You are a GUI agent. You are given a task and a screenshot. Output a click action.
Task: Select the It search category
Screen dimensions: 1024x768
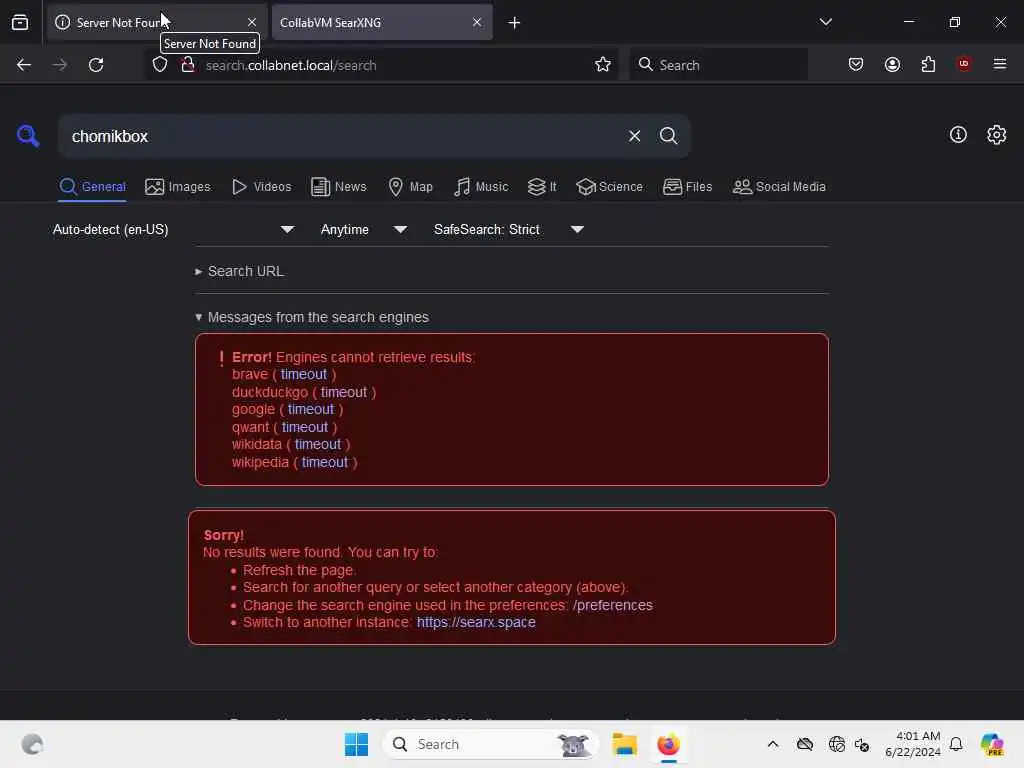(x=542, y=187)
